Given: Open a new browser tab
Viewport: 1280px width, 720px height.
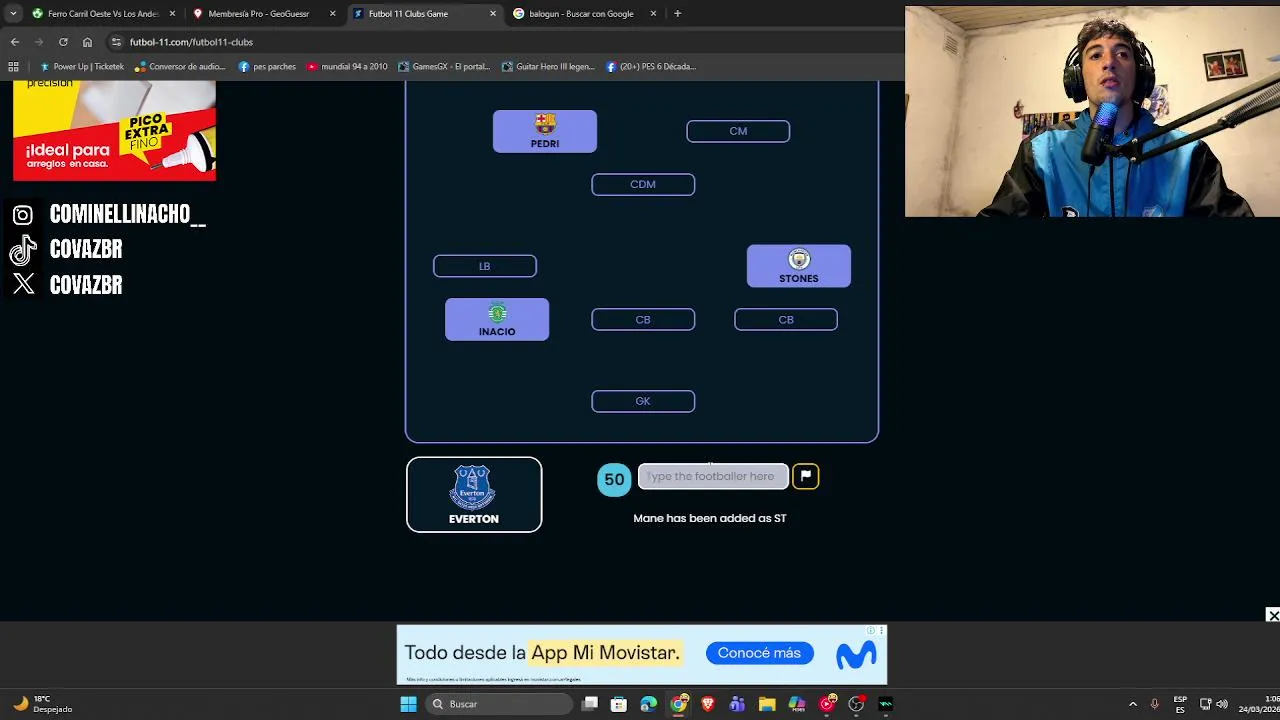Looking at the screenshot, I should pyautogui.click(x=677, y=14).
